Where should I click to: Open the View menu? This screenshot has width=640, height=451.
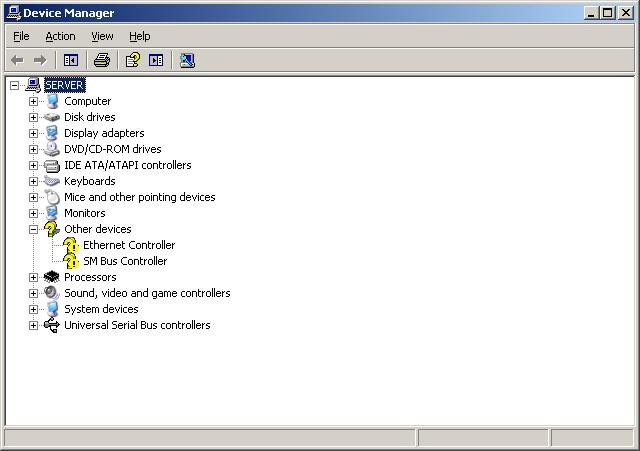(x=102, y=36)
